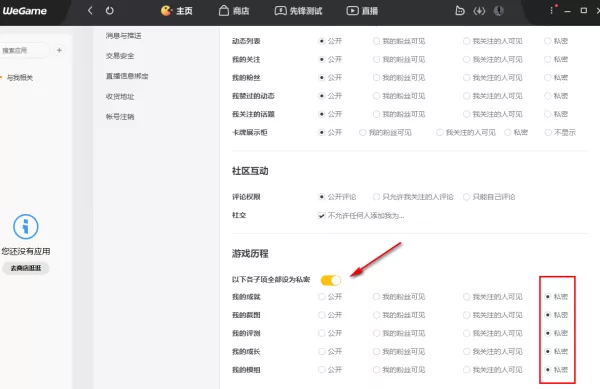Click the 您还没有应用 text

click(26, 251)
